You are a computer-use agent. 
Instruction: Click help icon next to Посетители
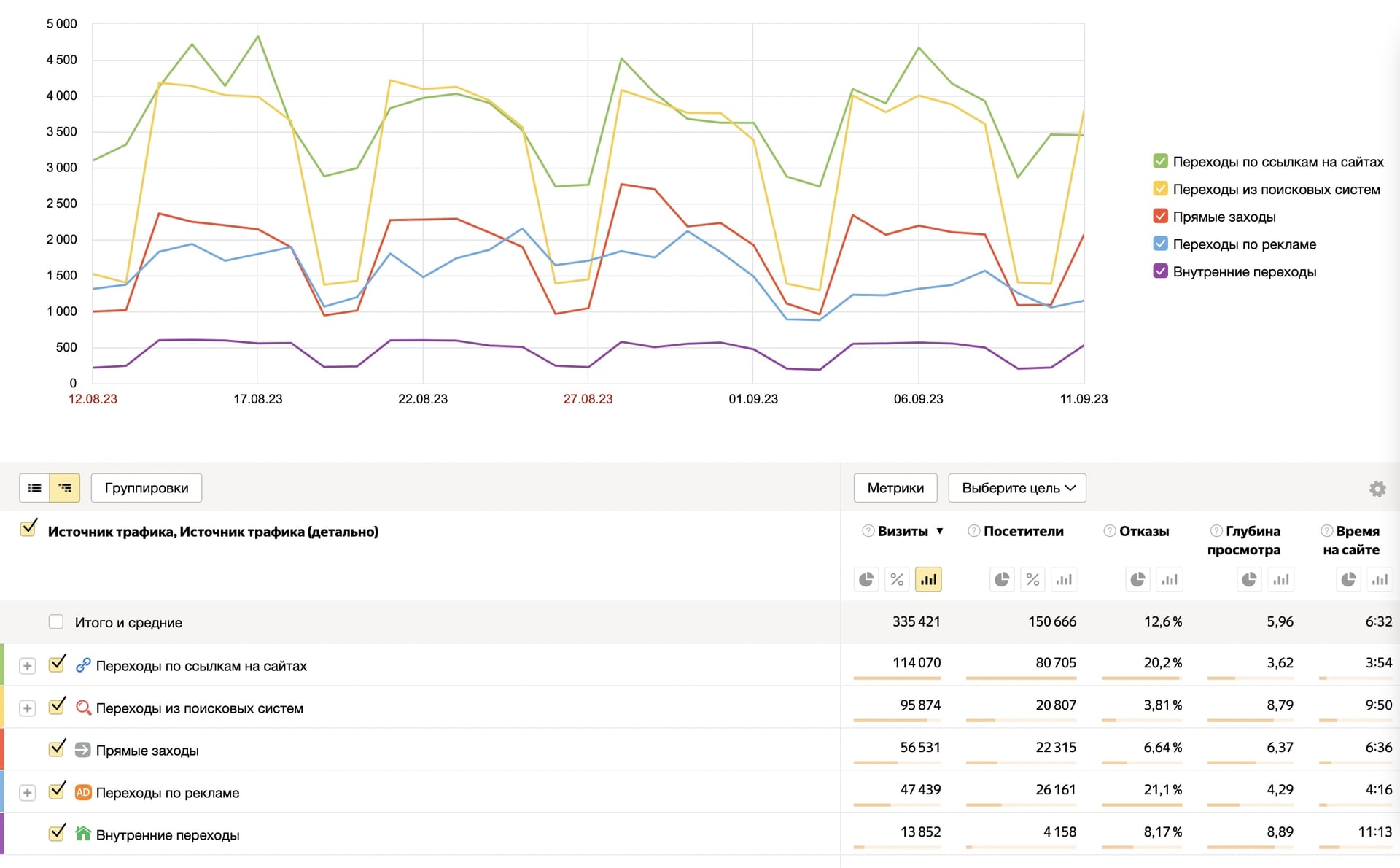[973, 531]
